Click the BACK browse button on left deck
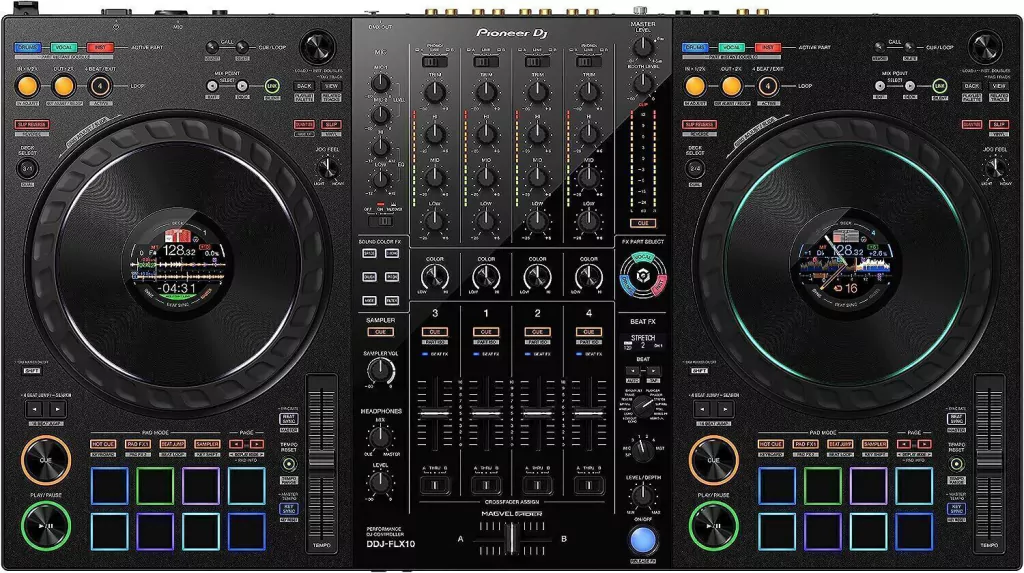1024x573 pixels. coord(304,86)
